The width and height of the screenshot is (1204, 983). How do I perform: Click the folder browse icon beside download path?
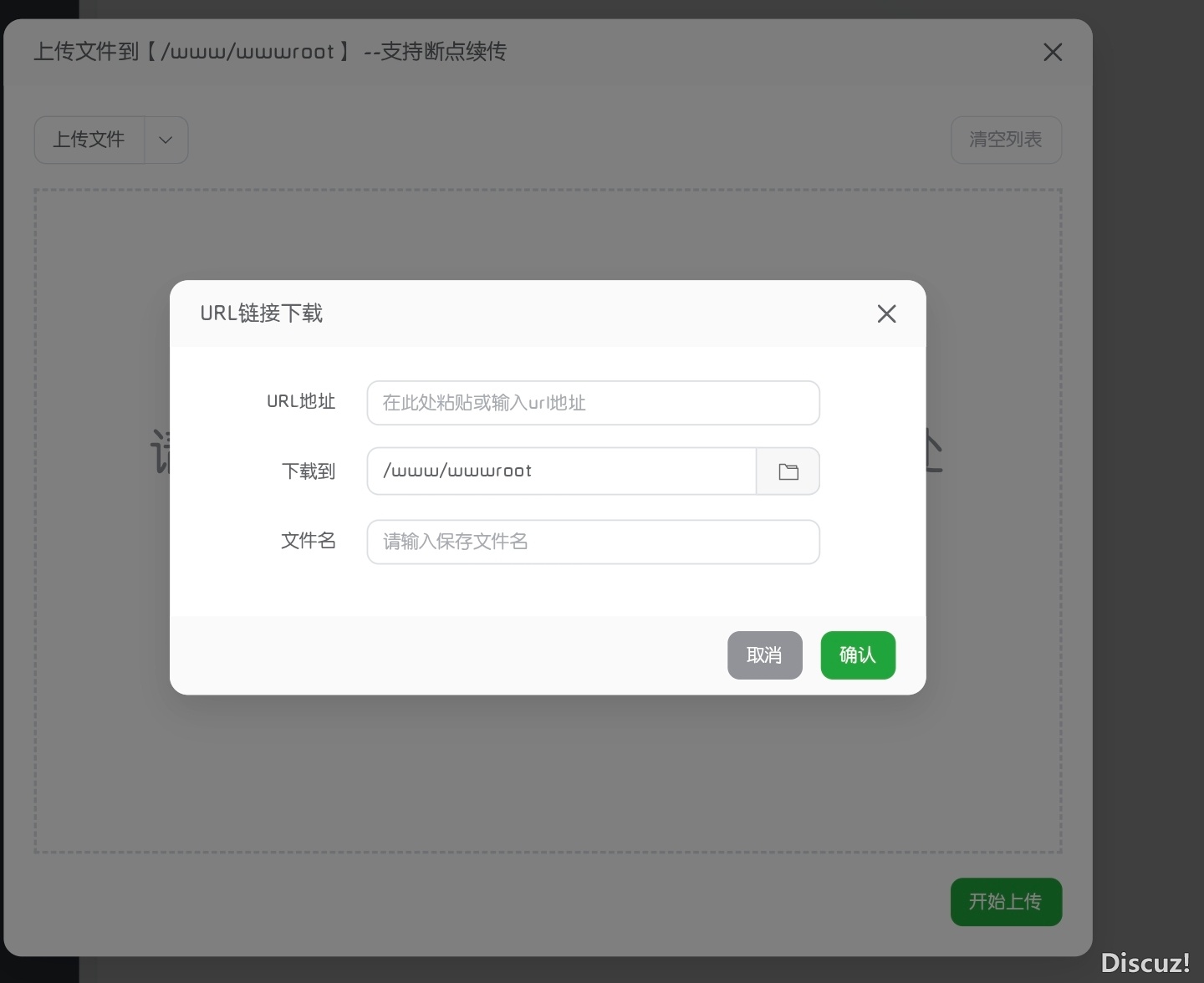pyautogui.click(x=788, y=471)
